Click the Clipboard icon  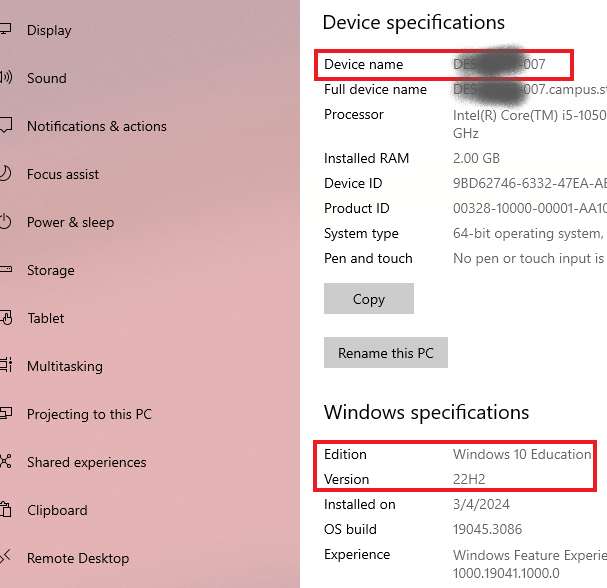click(x=5, y=509)
